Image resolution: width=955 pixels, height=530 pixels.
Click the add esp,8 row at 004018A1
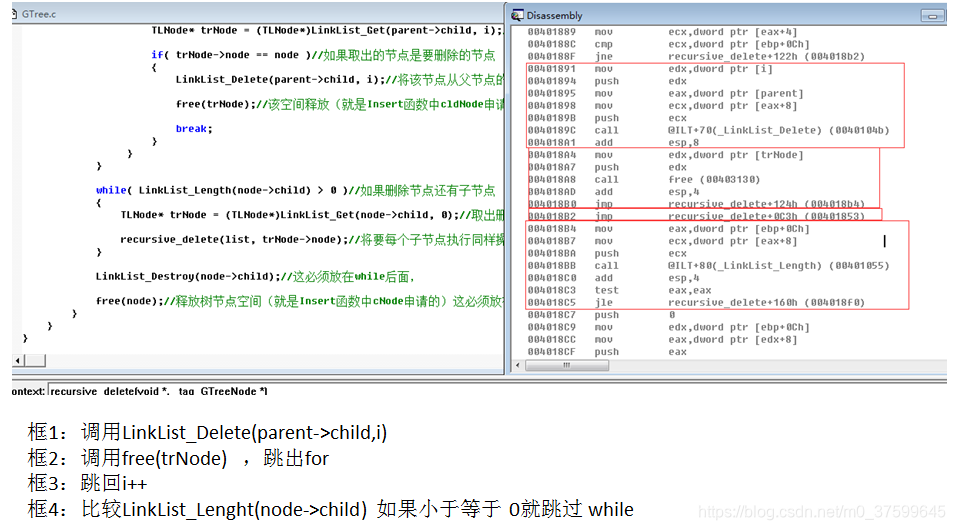click(613, 142)
